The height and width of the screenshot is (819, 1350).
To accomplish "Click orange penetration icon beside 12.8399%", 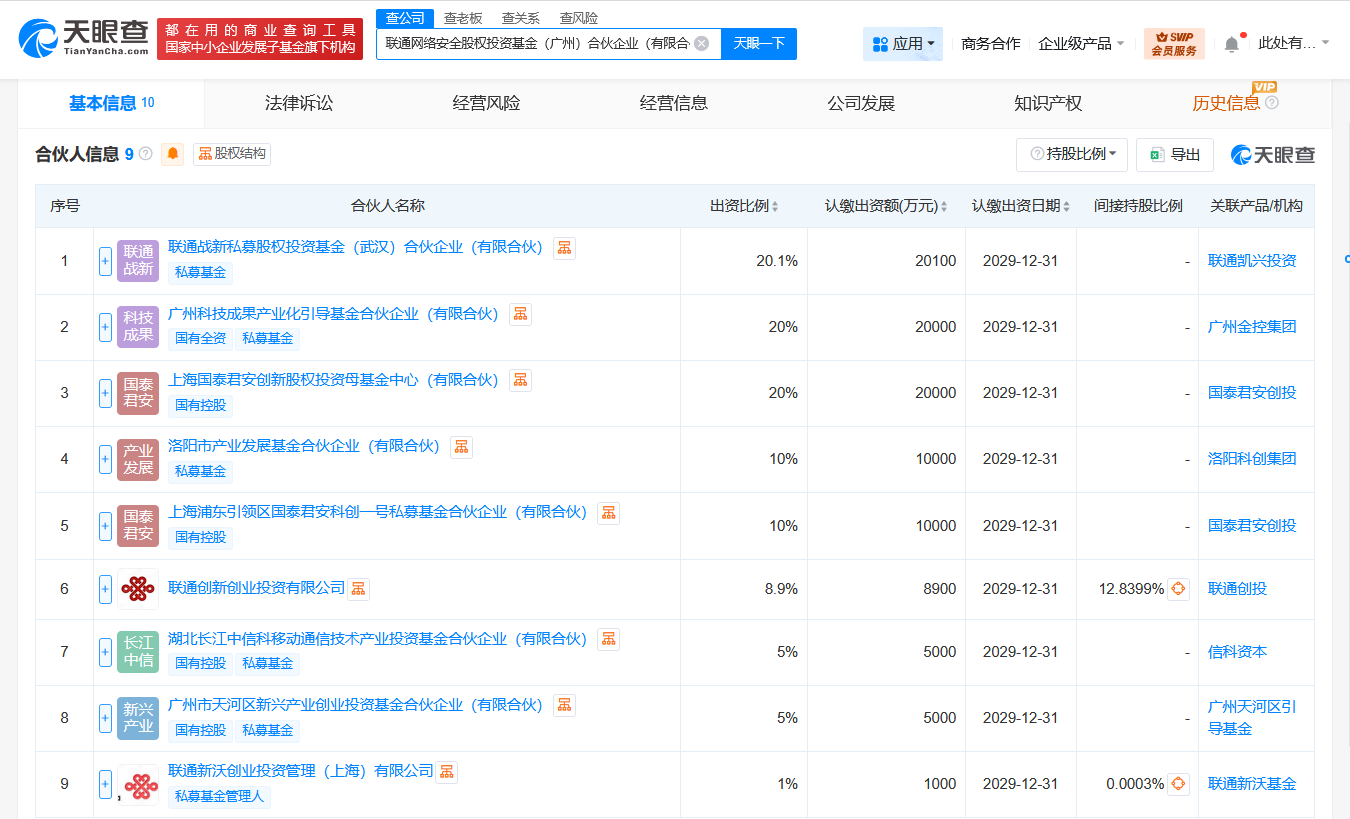I will point(1178,589).
